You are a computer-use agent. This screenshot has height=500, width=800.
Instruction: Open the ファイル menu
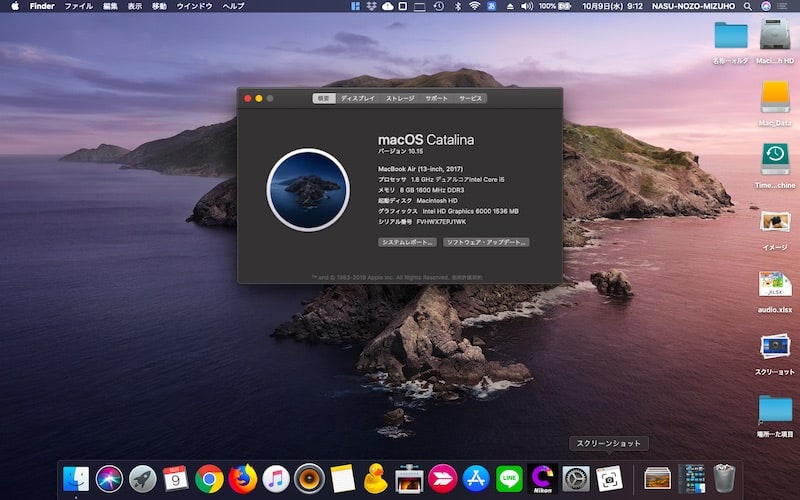[79, 6]
